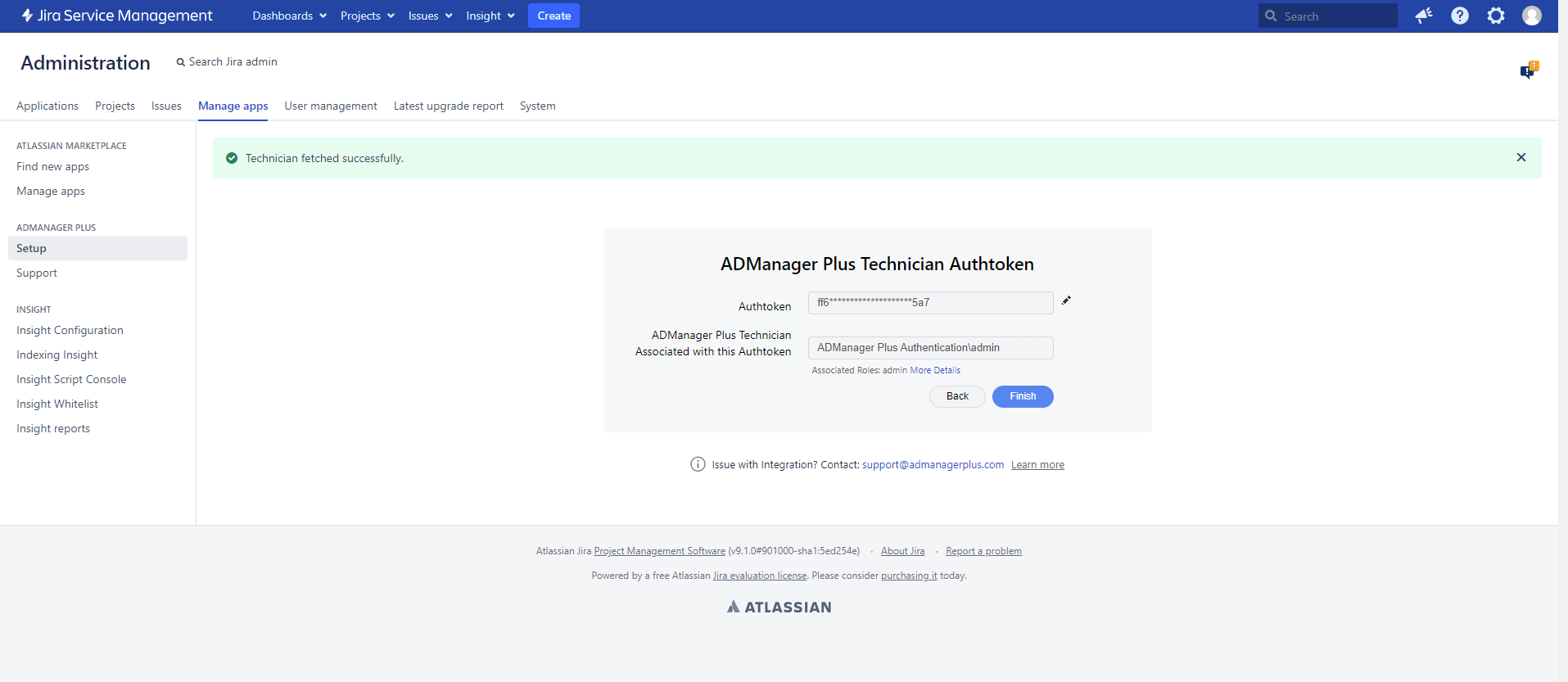Screen dimensions: 1568x682
Task: Focus the top Search field
Action: 1328,16
